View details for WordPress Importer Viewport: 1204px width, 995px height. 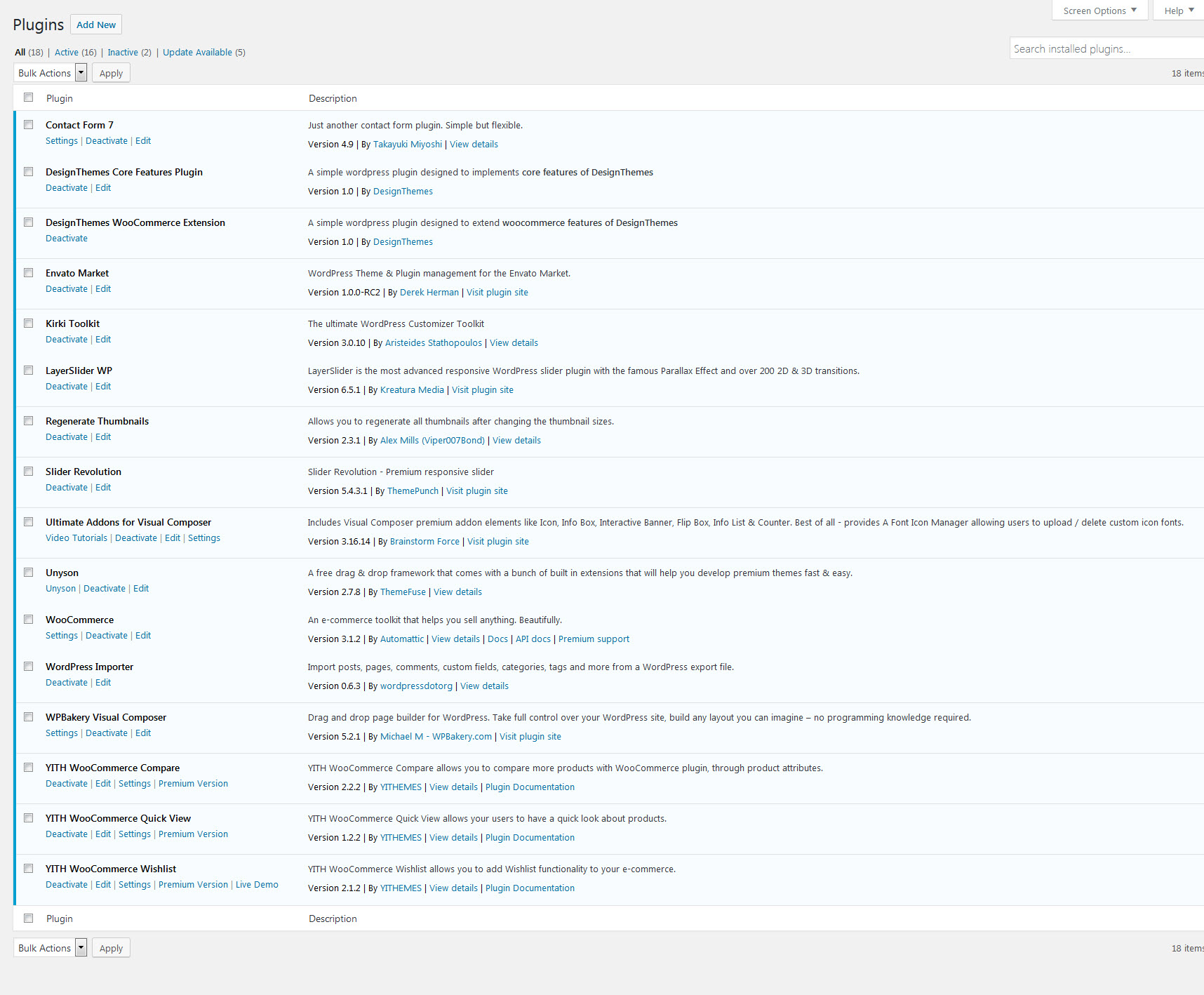(x=484, y=686)
